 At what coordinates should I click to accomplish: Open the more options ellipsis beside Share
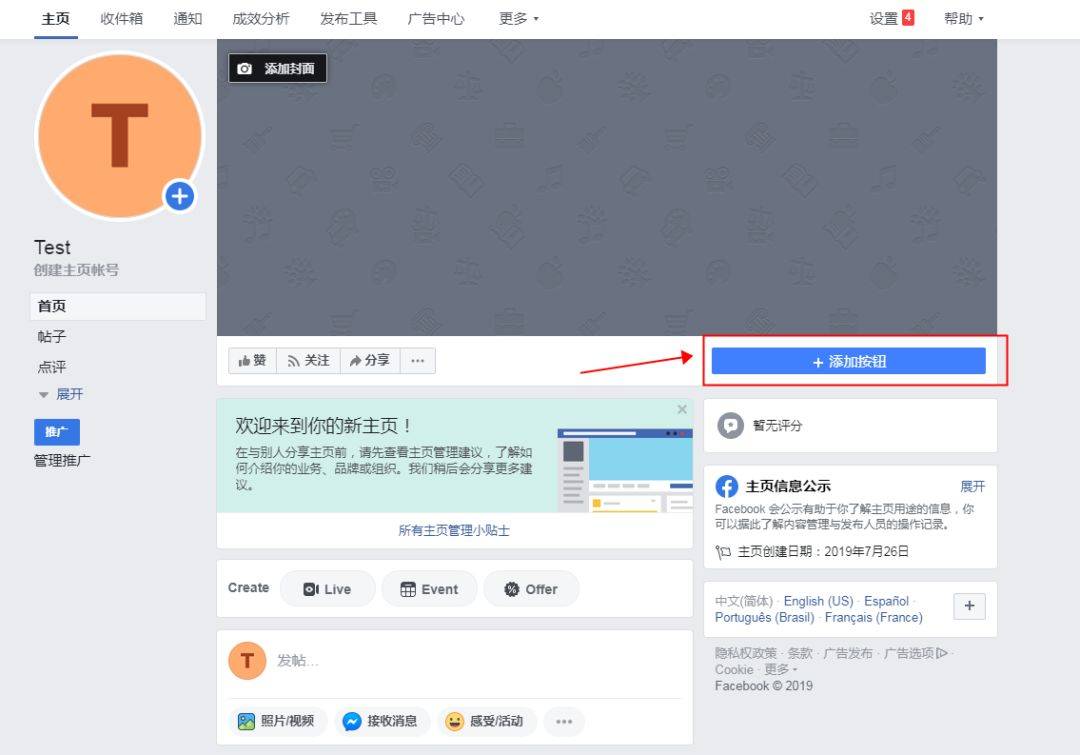pos(417,360)
